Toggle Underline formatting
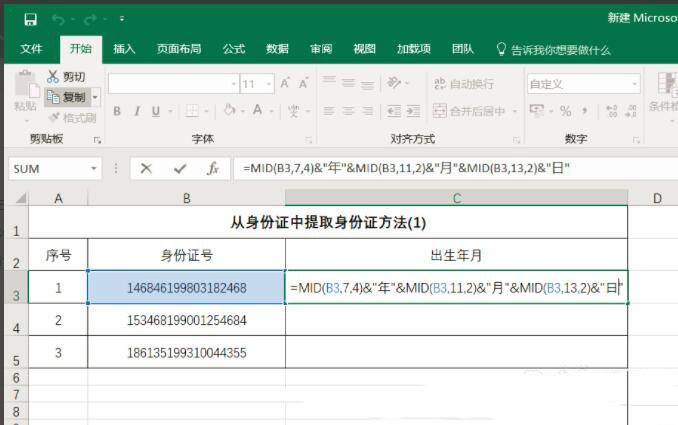The image size is (678, 425). [x=156, y=112]
